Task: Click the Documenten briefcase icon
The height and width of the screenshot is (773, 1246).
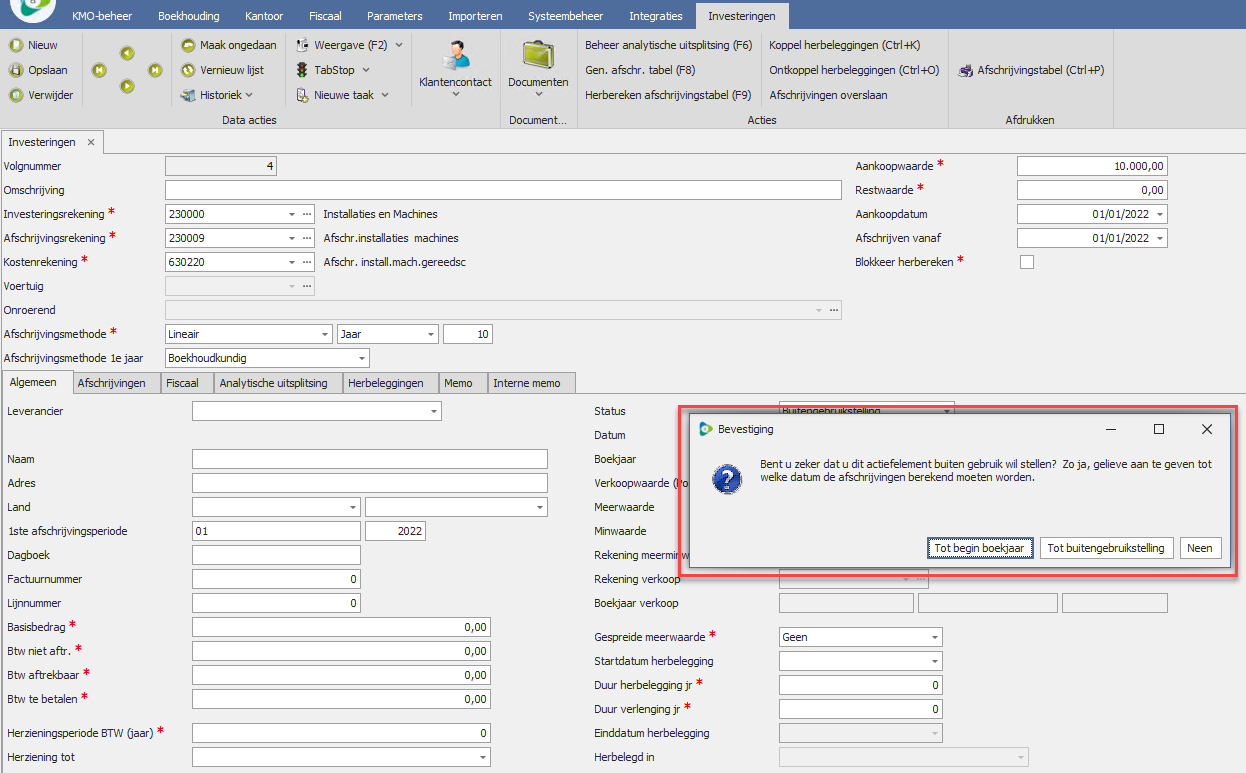Action: click(x=538, y=55)
